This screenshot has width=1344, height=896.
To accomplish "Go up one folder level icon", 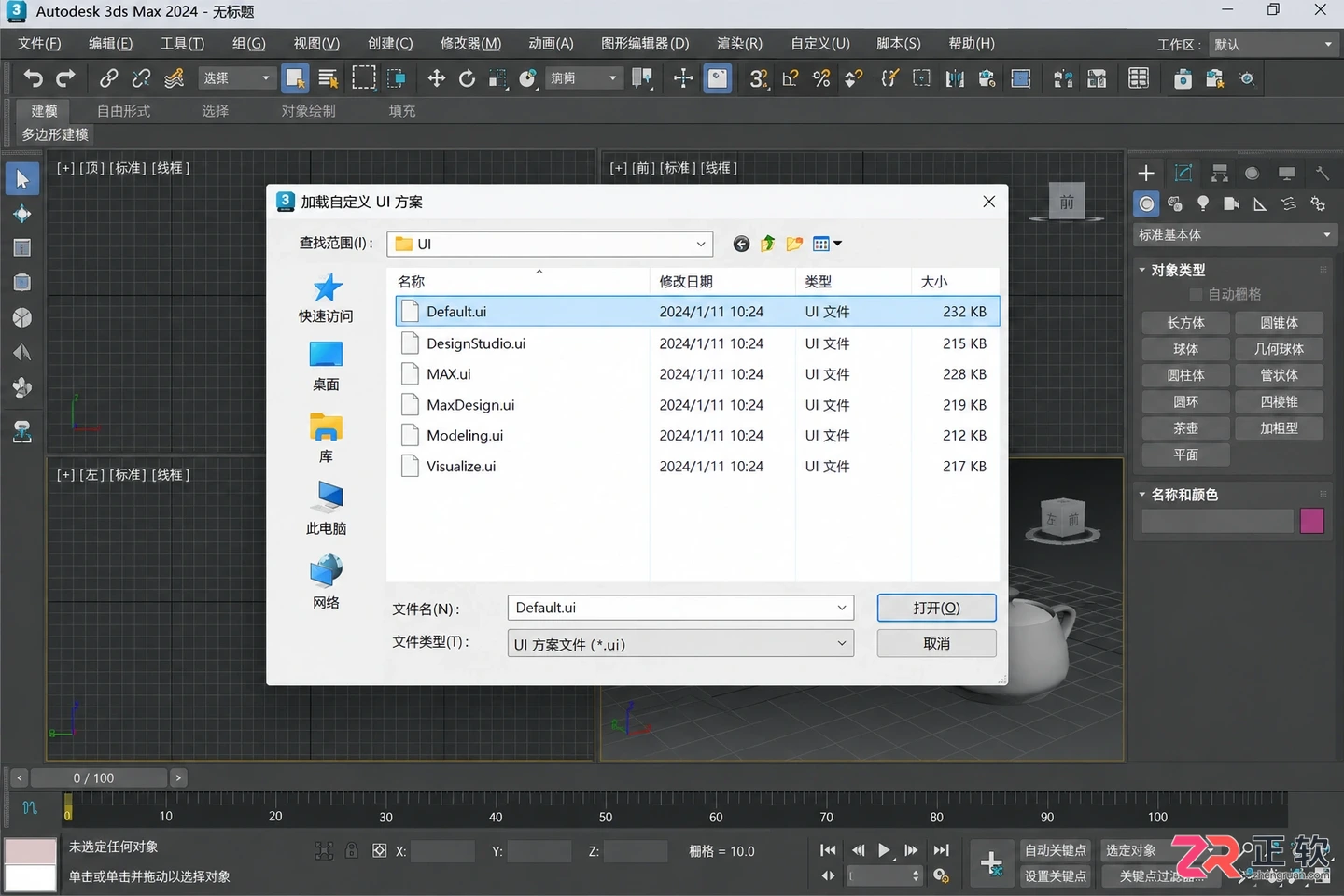I will coord(767,244).
